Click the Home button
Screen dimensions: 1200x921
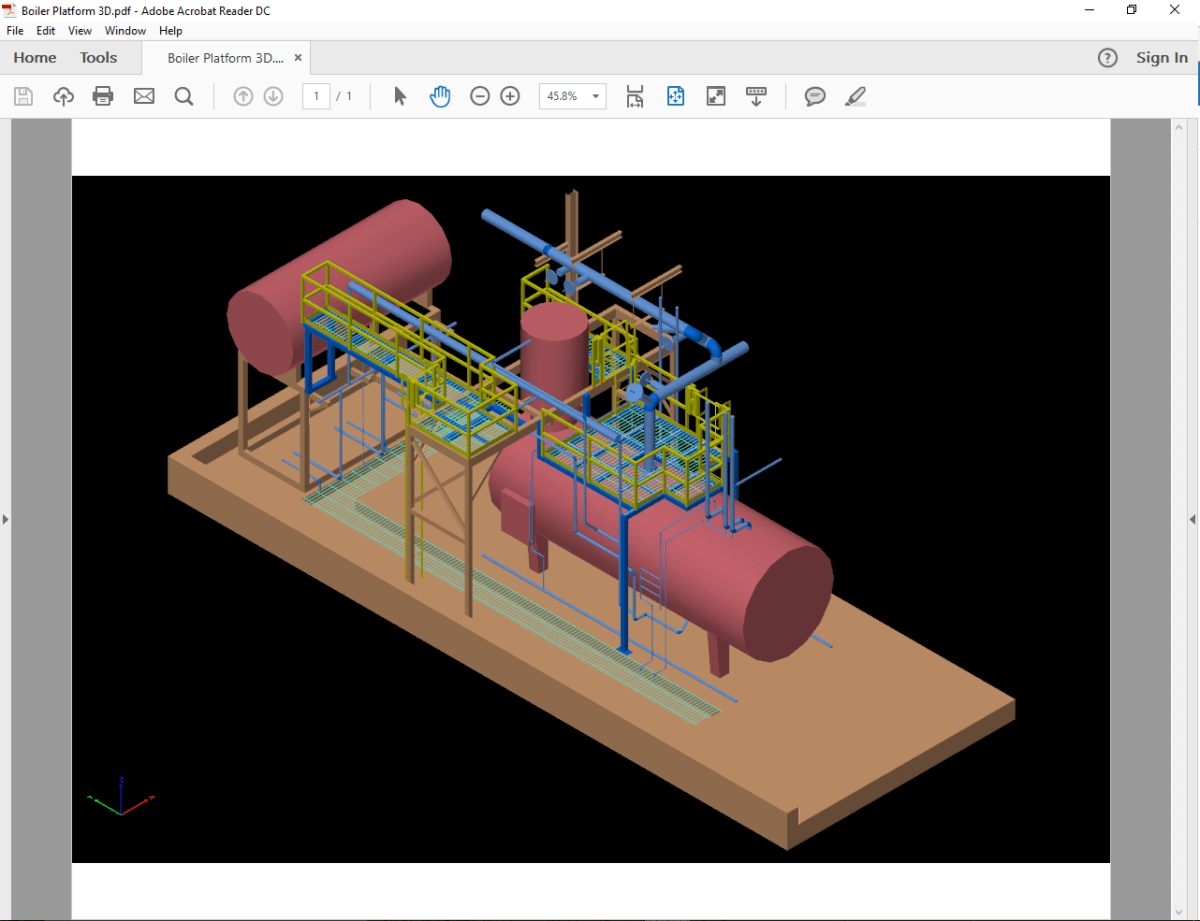(x=35, y=58)
